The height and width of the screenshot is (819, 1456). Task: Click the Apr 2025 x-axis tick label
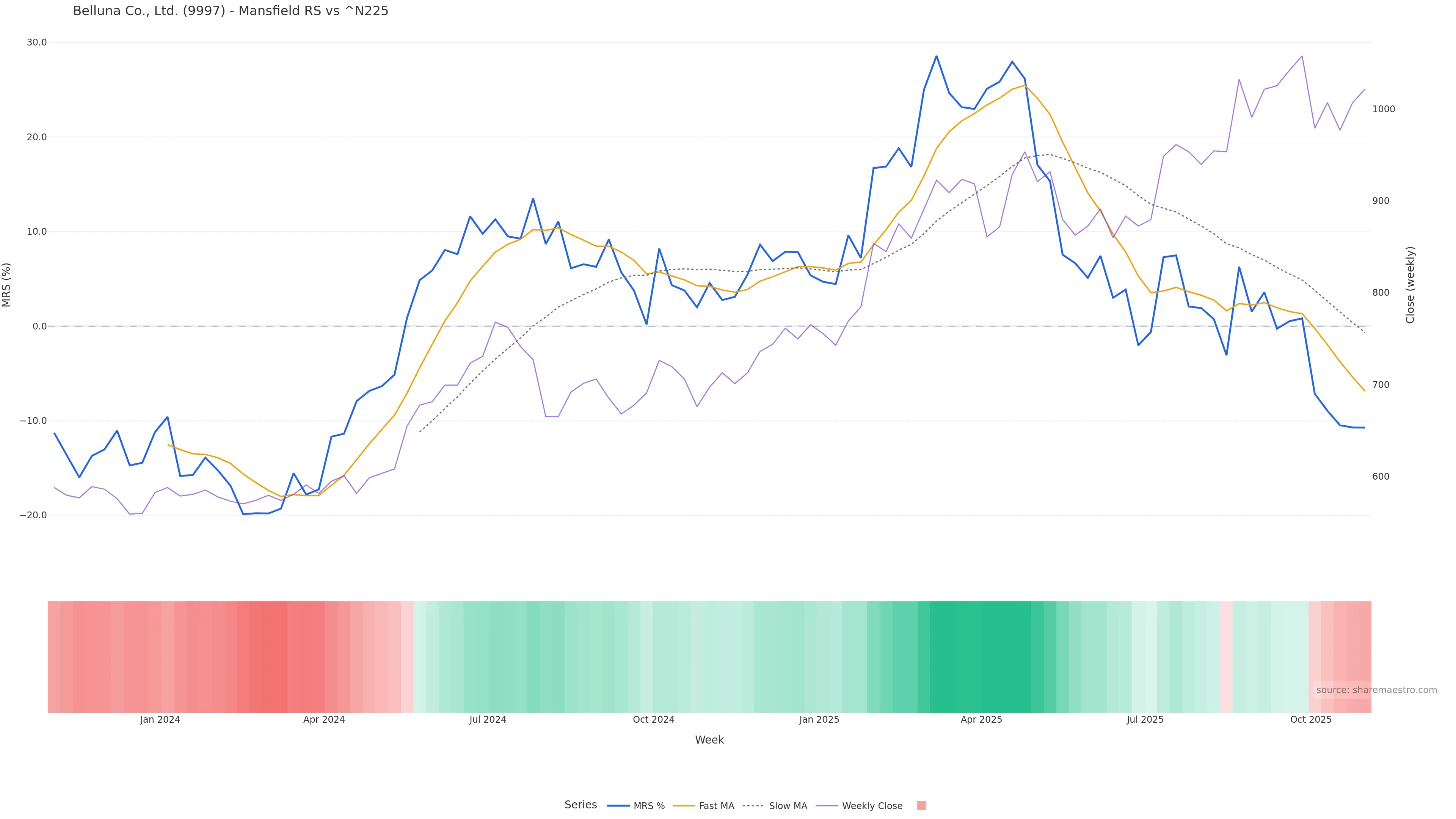981,720
